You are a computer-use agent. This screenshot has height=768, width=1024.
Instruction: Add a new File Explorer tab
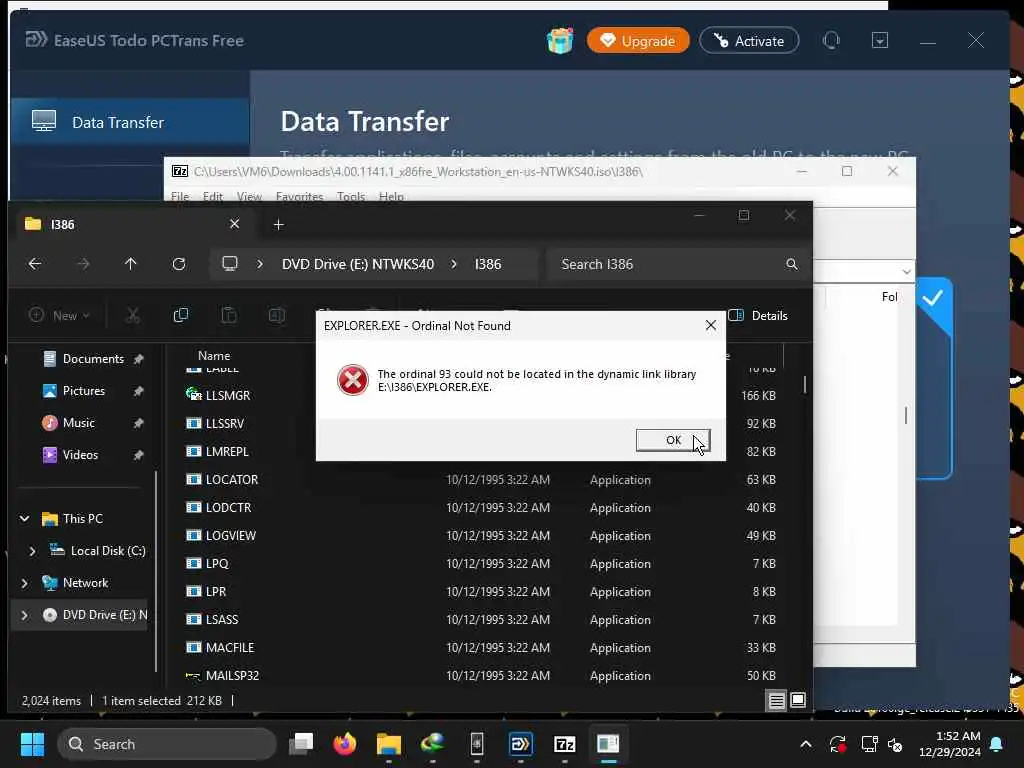click(x=278, y=225)
